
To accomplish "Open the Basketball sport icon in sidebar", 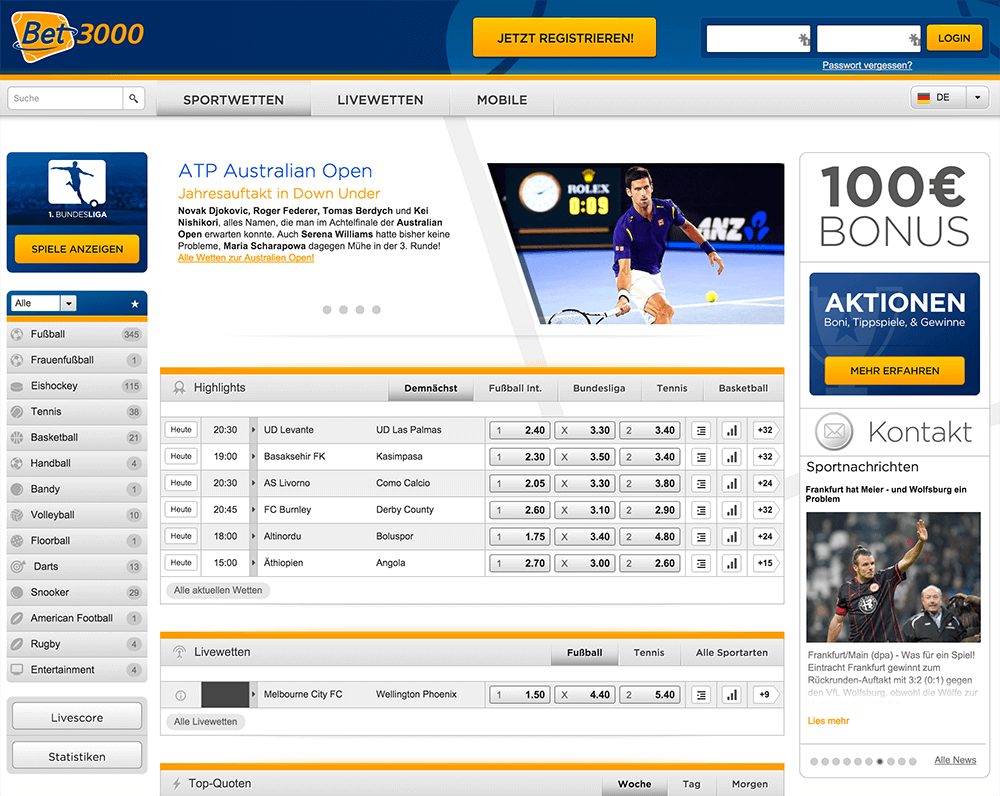I will pos(17,438).
